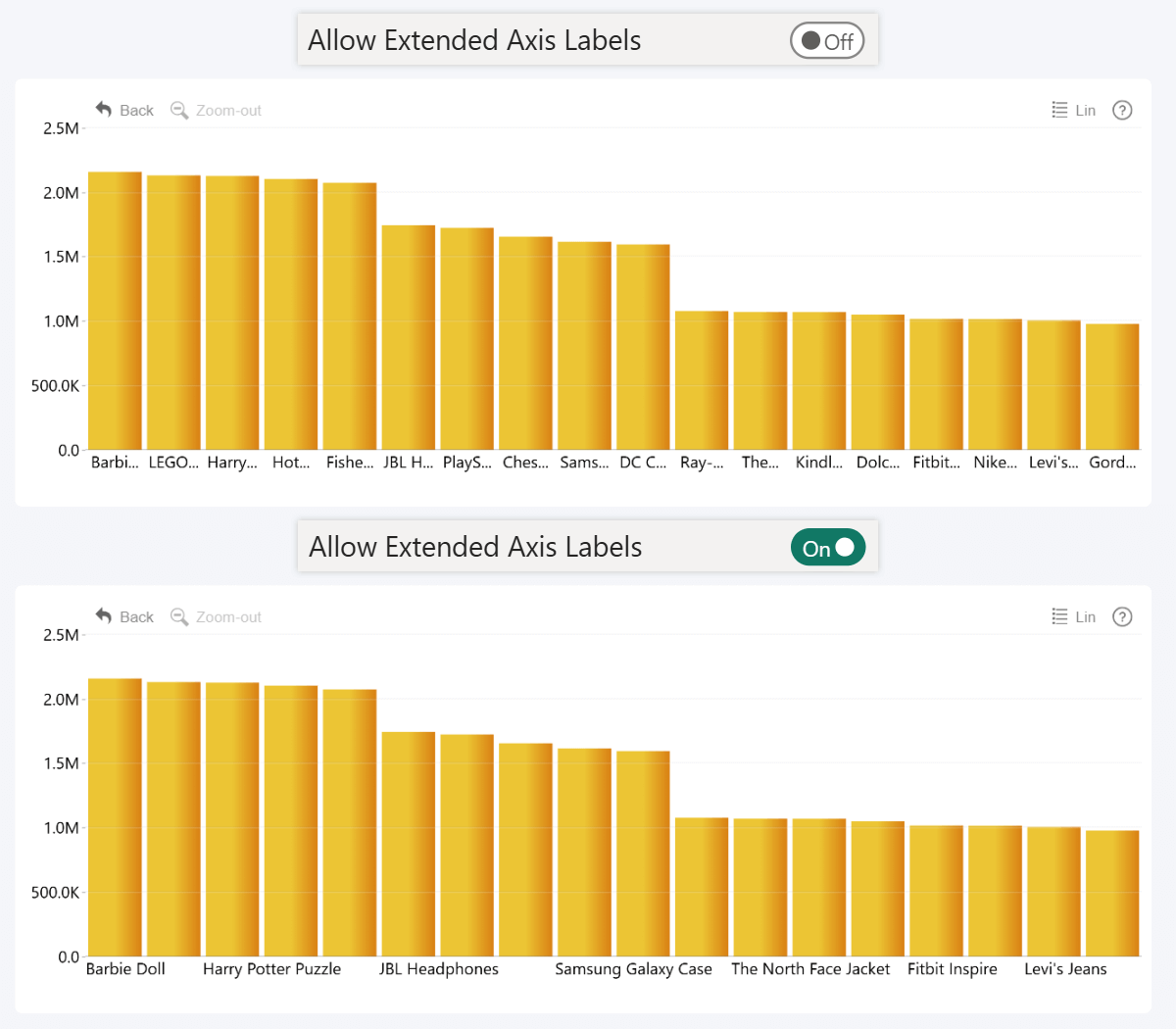Click the Zoom-out magnifier icon on the top chart

click(x=178, y=110)
